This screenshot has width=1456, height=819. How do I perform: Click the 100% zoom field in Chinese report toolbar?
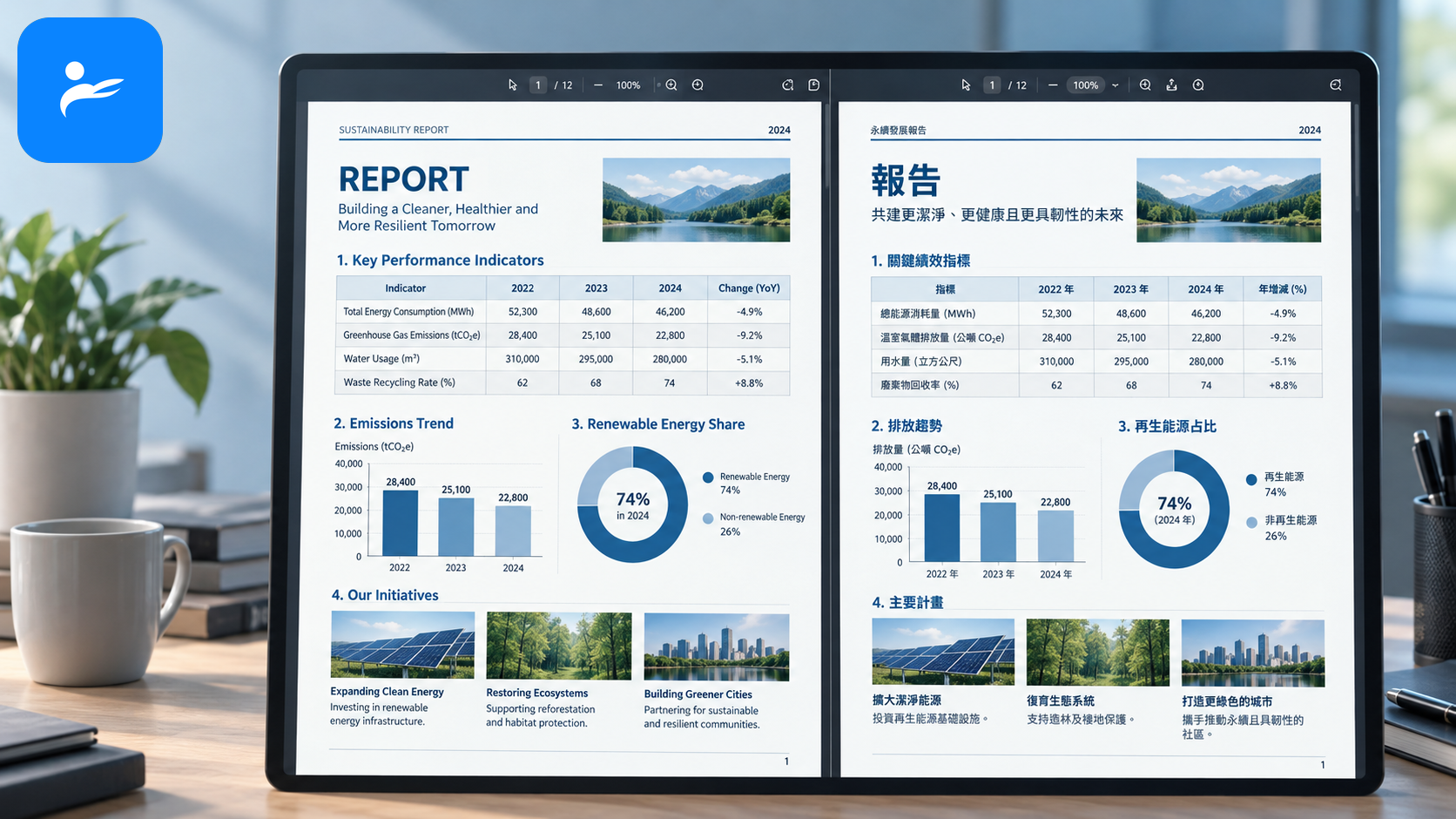pyautogui.click(x=1085, y=85)
